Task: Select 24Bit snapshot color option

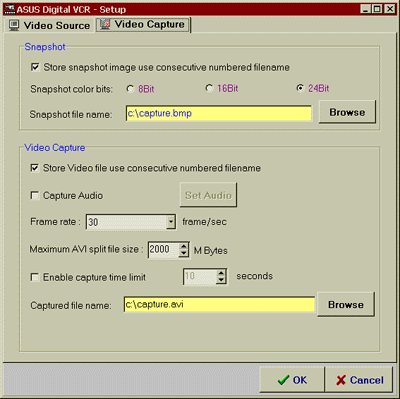Action: (x=300, y=88)
